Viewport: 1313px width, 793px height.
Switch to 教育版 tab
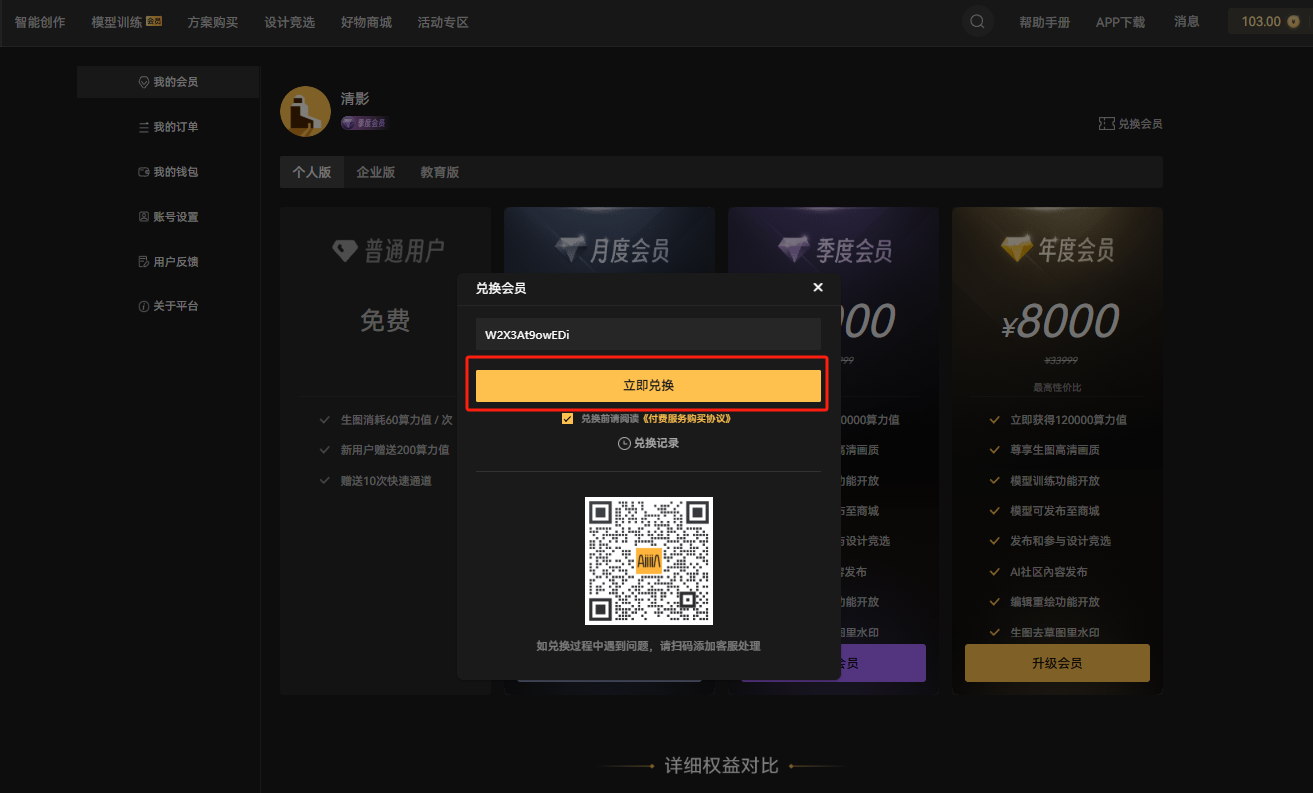pyautogui.click(x=440, y=172)
